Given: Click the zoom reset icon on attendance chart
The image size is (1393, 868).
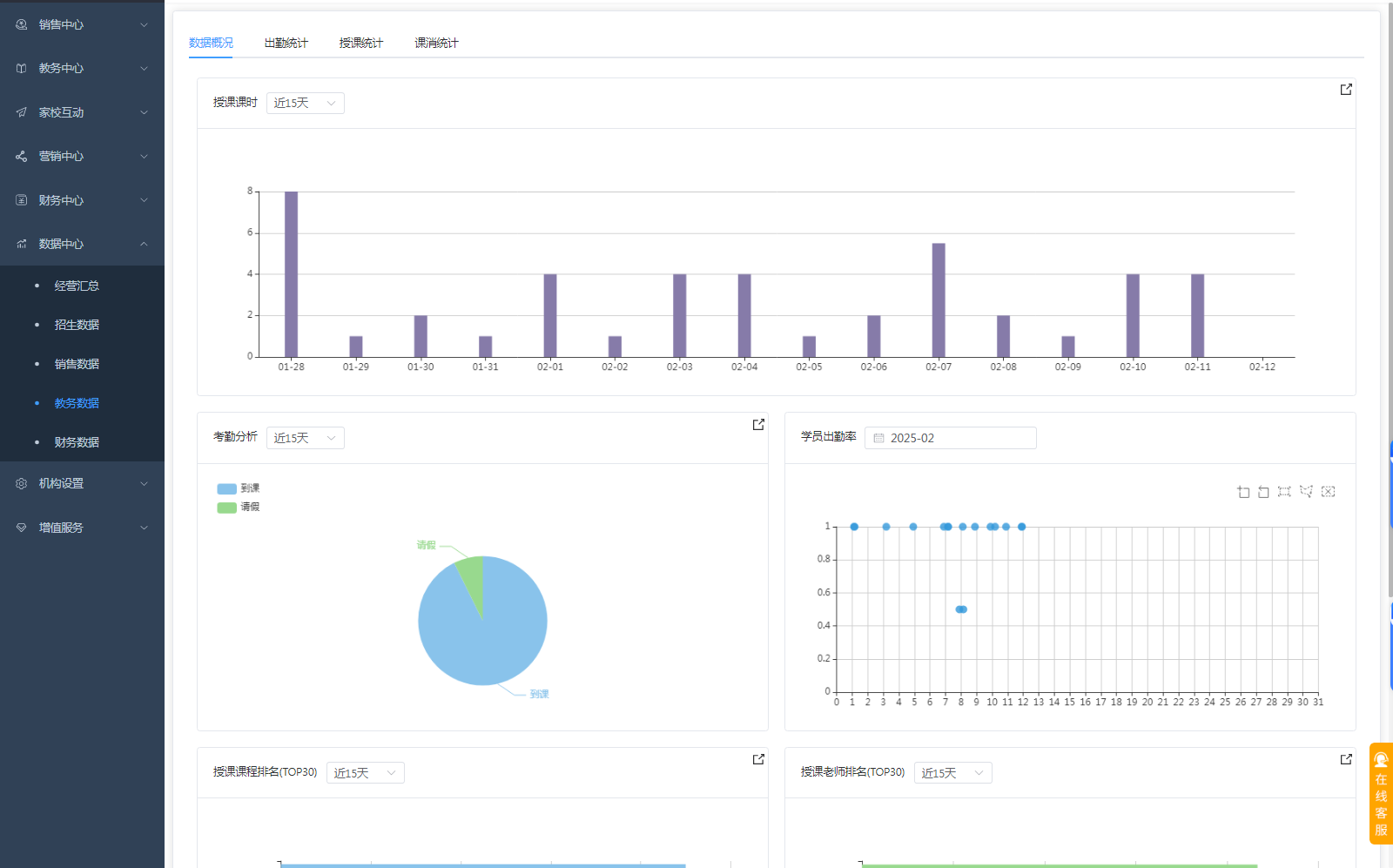Looking at the screenshot, I should [1263, 492].
